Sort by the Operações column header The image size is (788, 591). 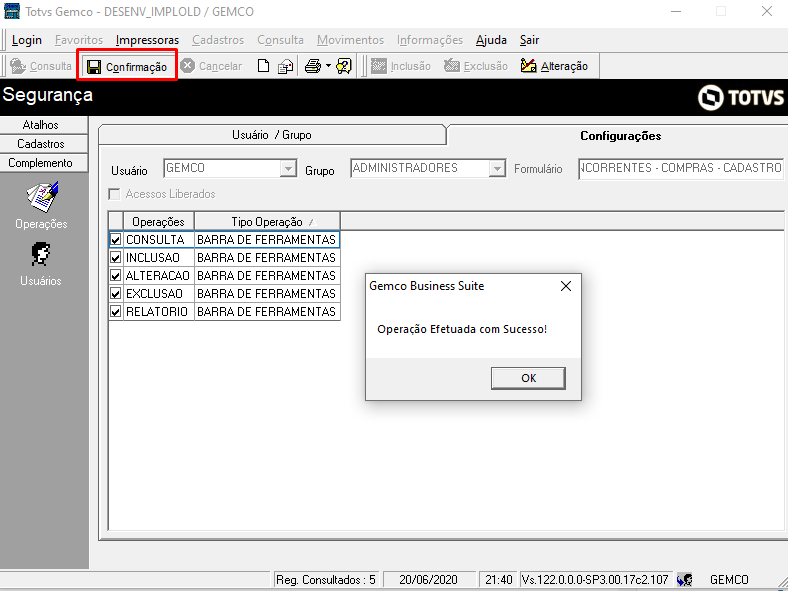coord(158,222)
